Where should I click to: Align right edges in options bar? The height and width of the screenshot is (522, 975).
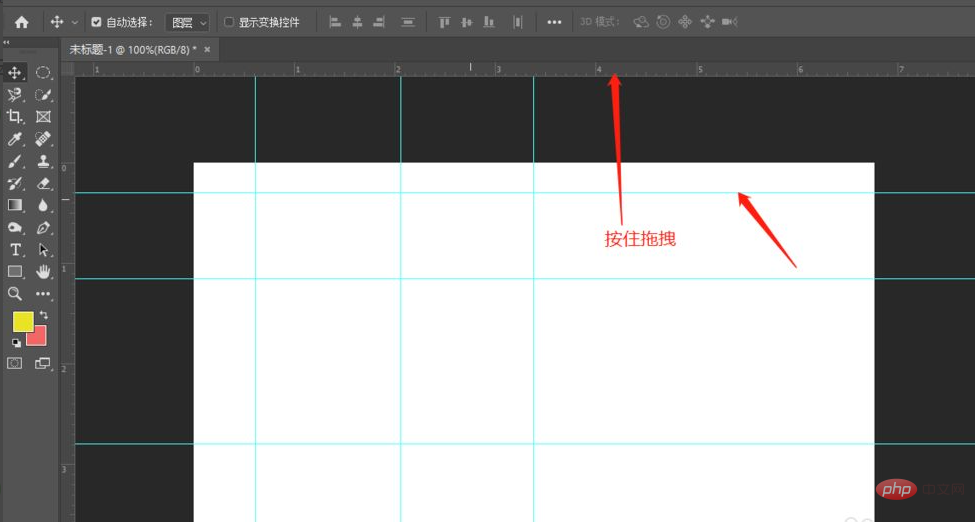379,22
